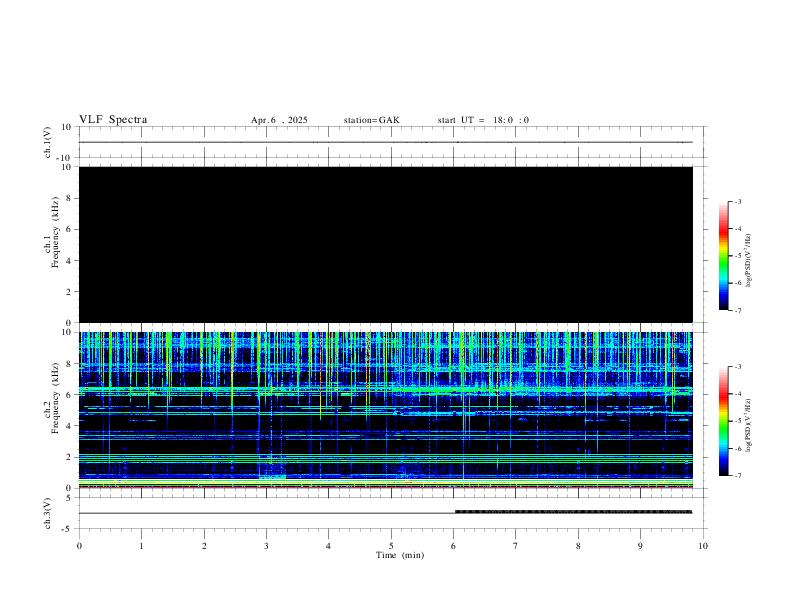
Task: Click the "6" kHz tick on ch.2 frequency axis
Action: point(70,395)
